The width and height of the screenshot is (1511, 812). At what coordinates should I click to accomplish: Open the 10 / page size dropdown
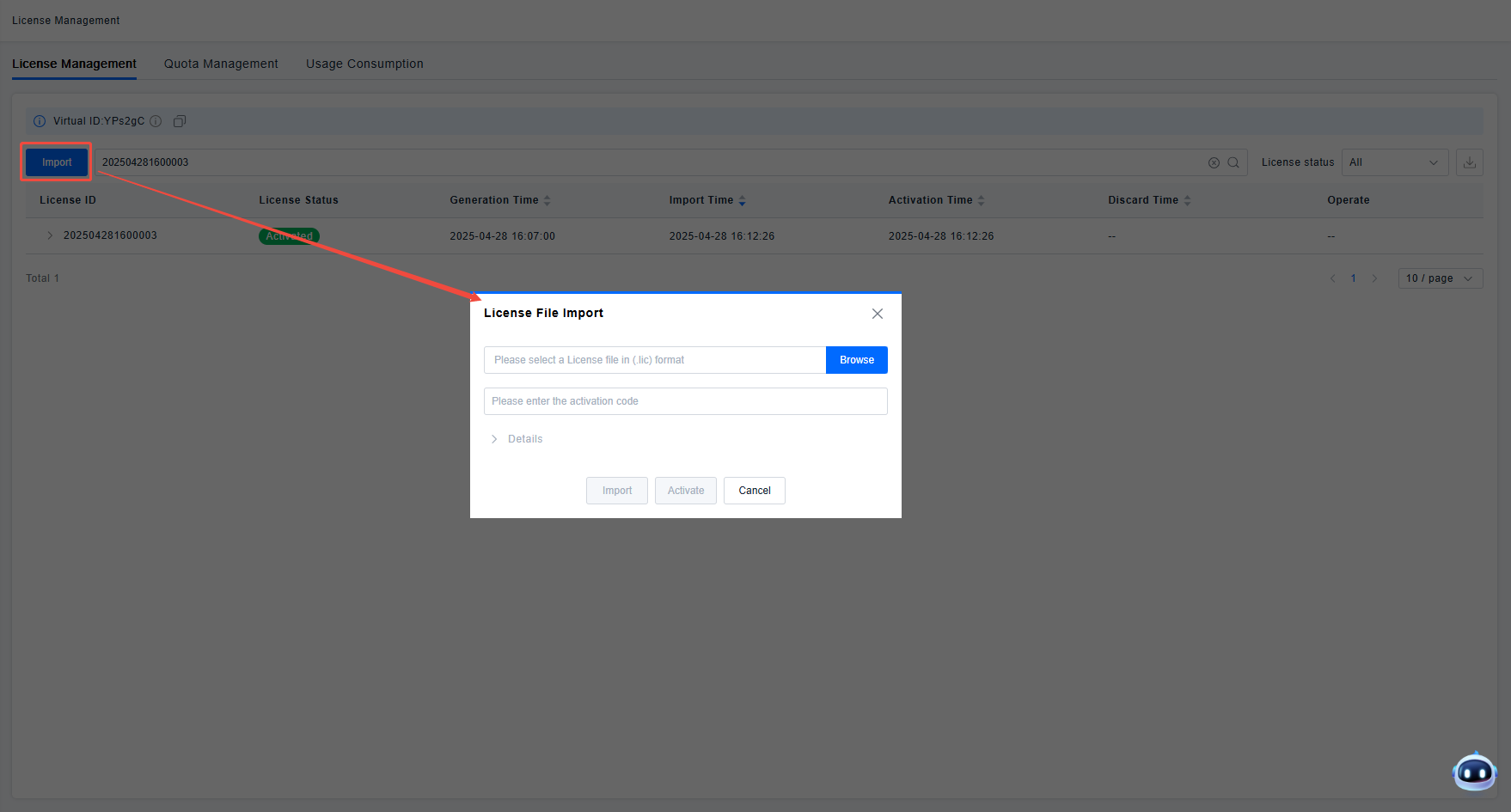click(1440, 278)
